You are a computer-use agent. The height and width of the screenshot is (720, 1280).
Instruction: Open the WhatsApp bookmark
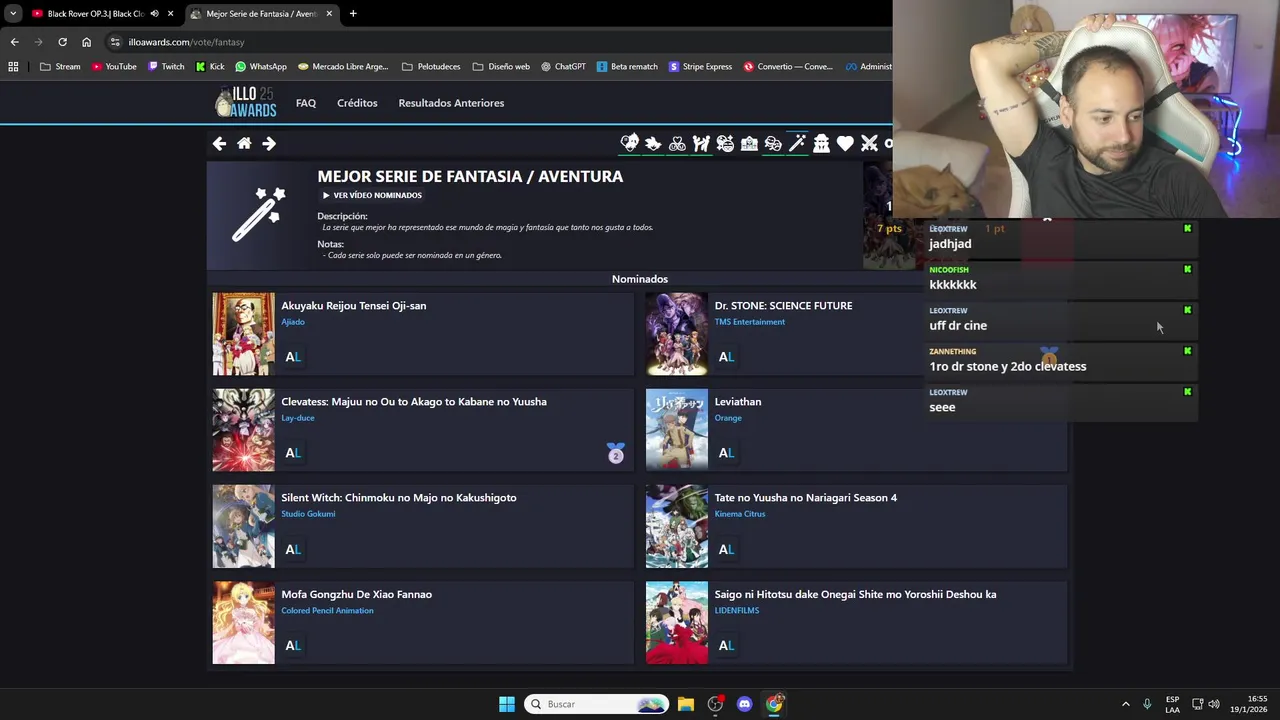261,67
